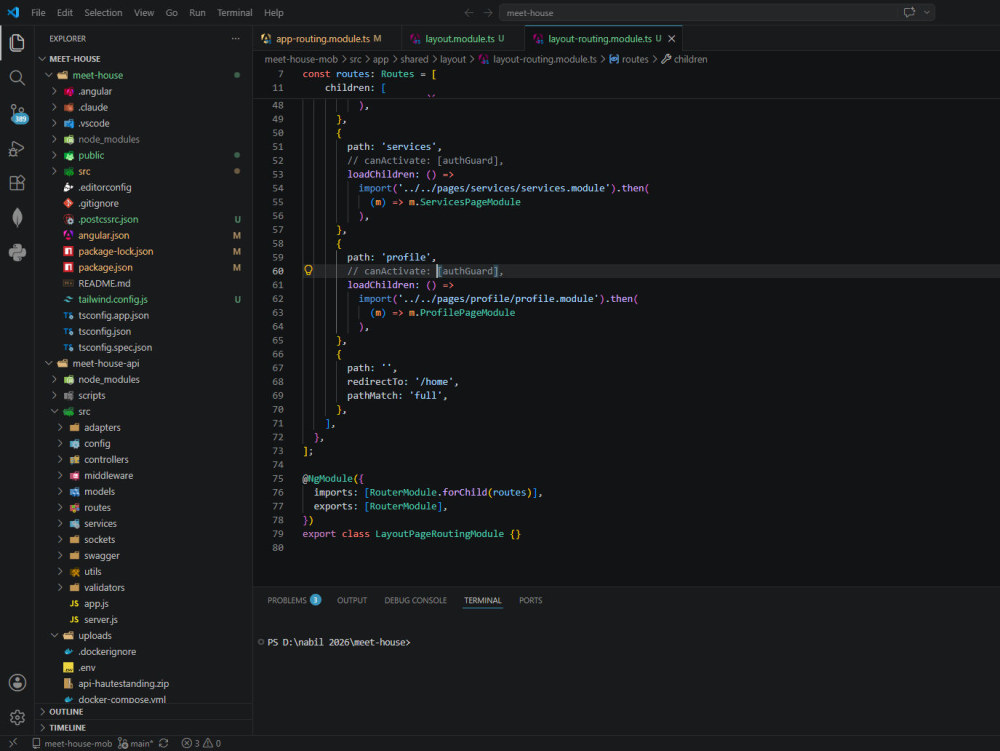
Task: Switch to layout.module.ts tab
Action: [x=463, y=39]
